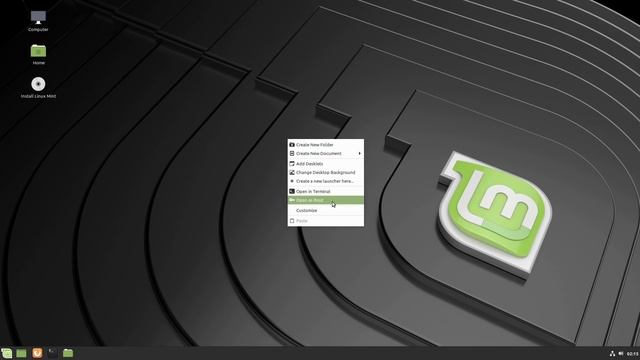Launch Firefox from the panel
Screen dimensions: 640x360
[37, 353]
